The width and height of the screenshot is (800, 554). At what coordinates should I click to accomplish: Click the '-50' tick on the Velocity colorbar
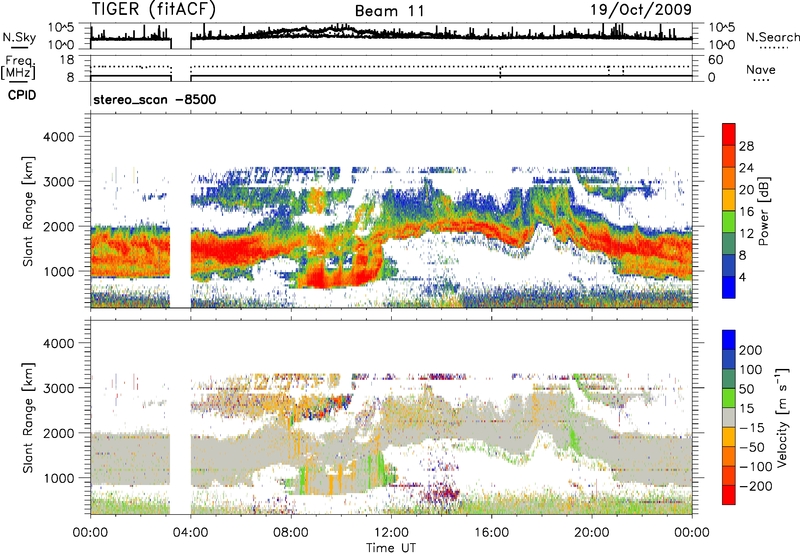pos(752,447)
